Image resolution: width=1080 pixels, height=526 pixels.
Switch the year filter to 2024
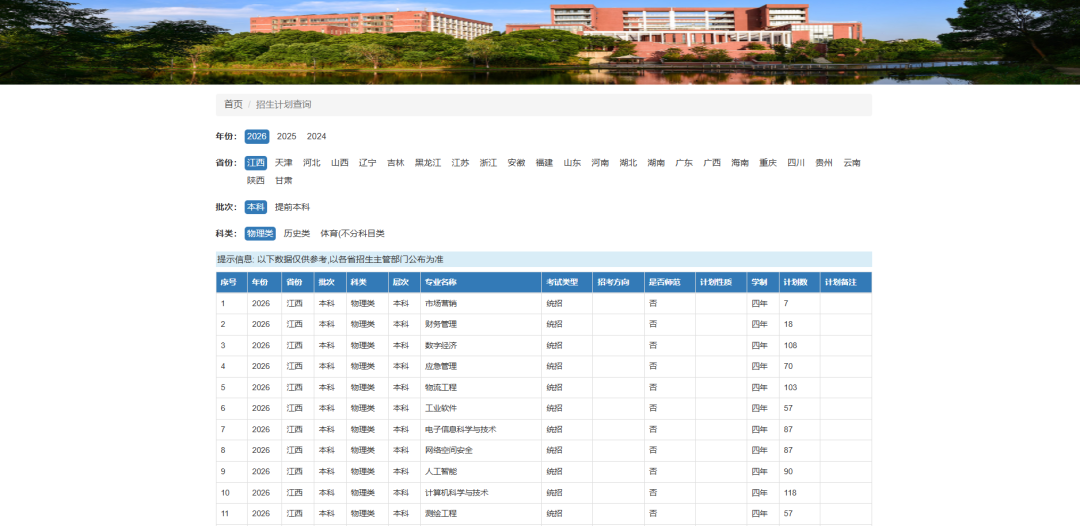tap(317, 136)
